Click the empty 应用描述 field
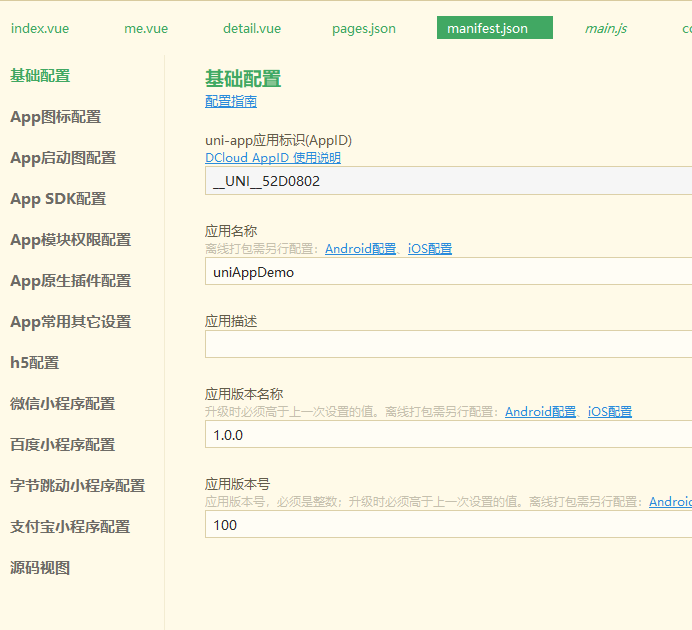This screenshot has height=630, width=692. (448, 344)
